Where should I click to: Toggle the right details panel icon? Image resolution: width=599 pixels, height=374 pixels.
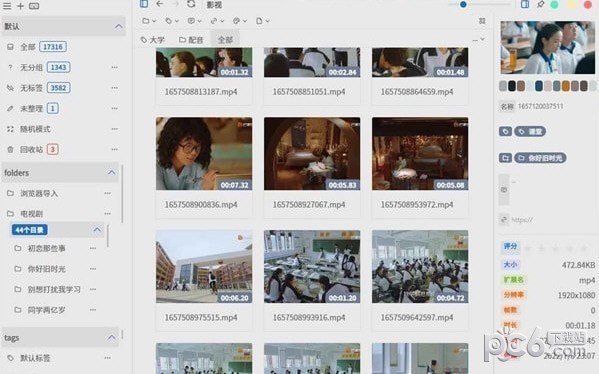[525, 4]
